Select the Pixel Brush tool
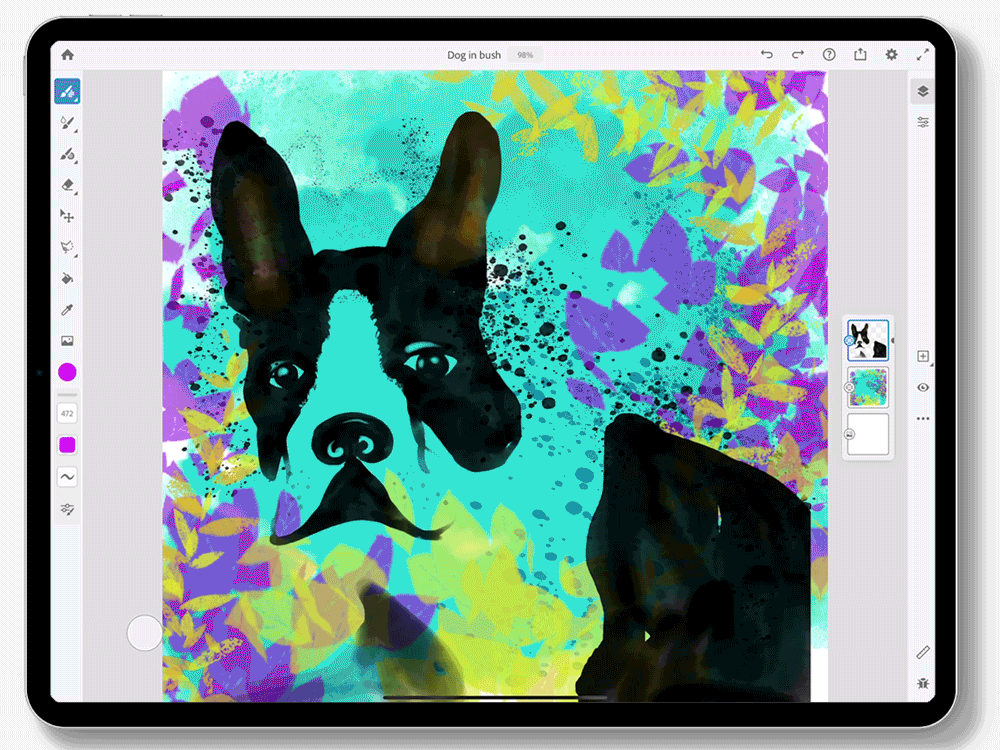 click(67, 92)
